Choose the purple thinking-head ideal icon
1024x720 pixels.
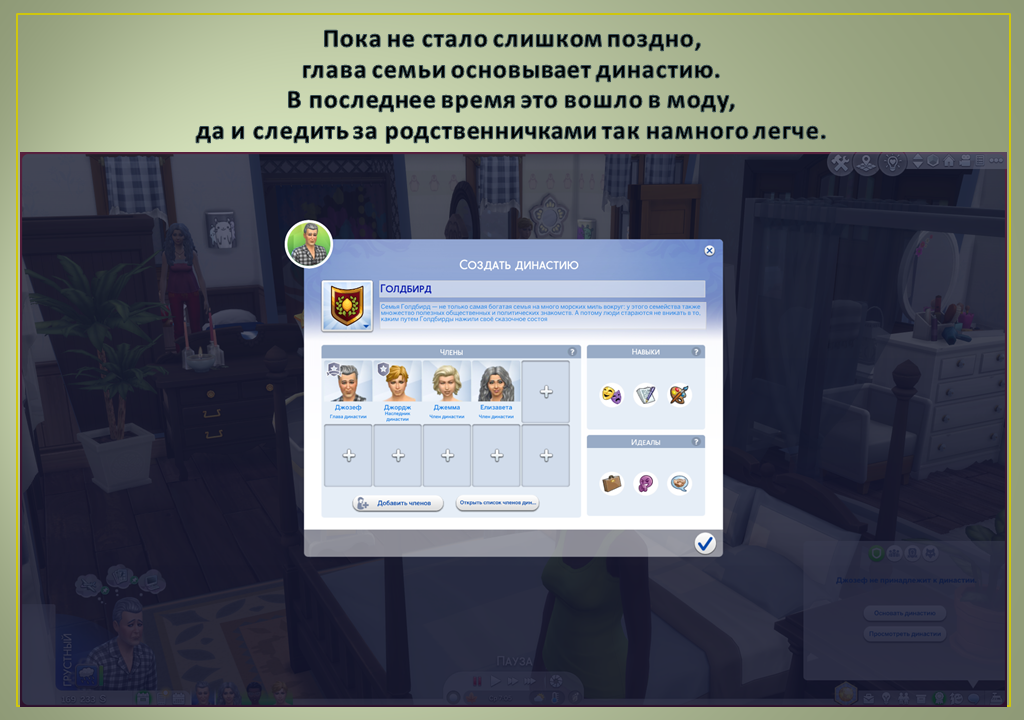646,483
